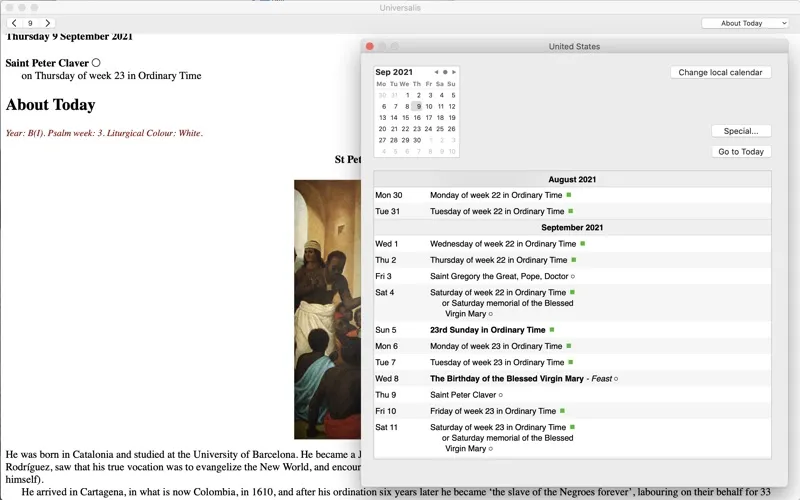Screen dimensions: 800x500
Task: Click Change local calendar button
Action: coord(720,72)
